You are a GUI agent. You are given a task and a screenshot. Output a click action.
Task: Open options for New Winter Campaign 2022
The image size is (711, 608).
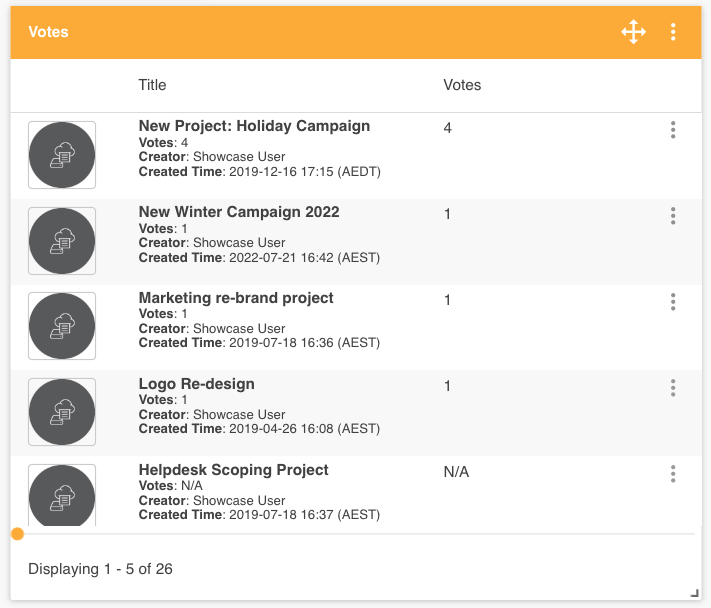click(x=673, y=216)
